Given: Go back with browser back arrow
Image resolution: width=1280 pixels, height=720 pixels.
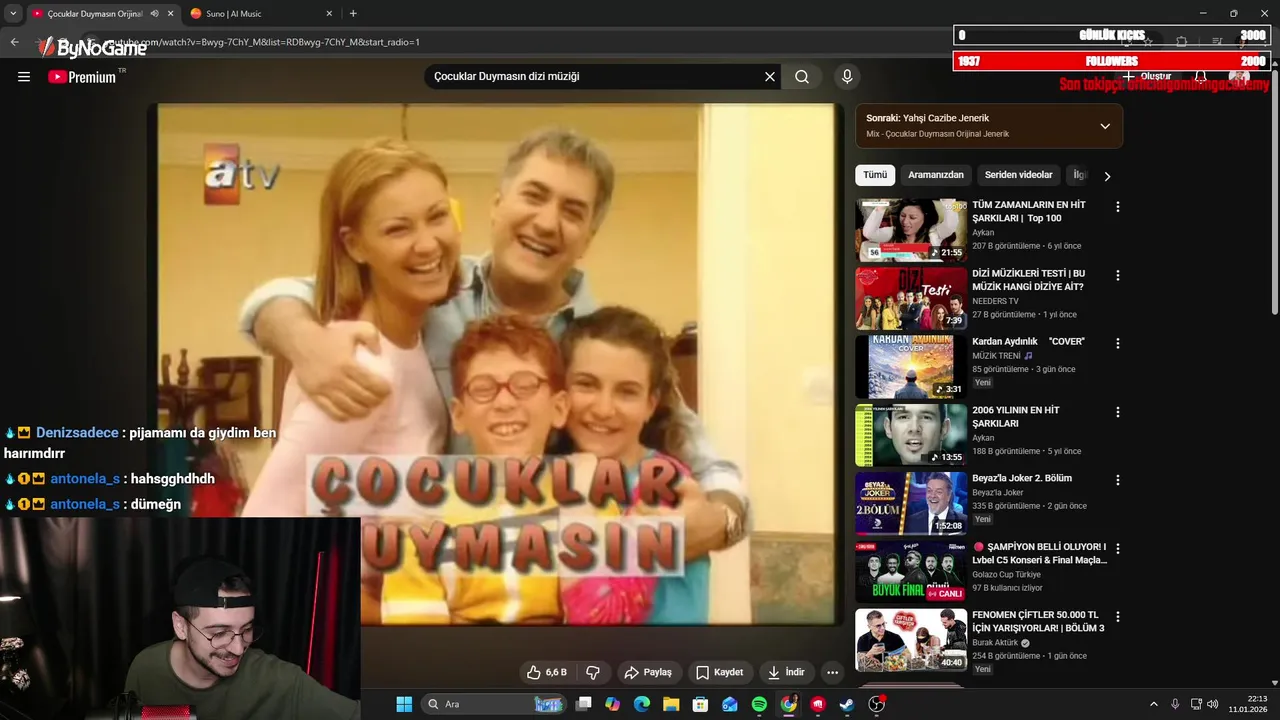Looking at the screenshot, I should click(14, 42).
